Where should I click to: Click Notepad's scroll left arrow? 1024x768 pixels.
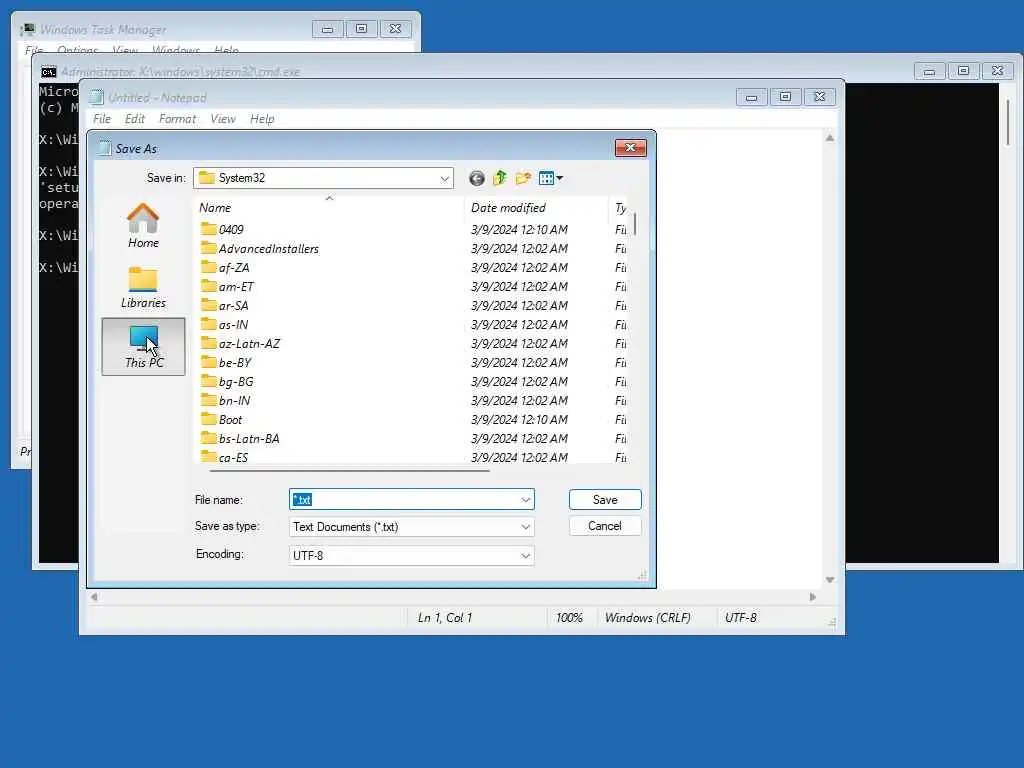click(95, 597)
